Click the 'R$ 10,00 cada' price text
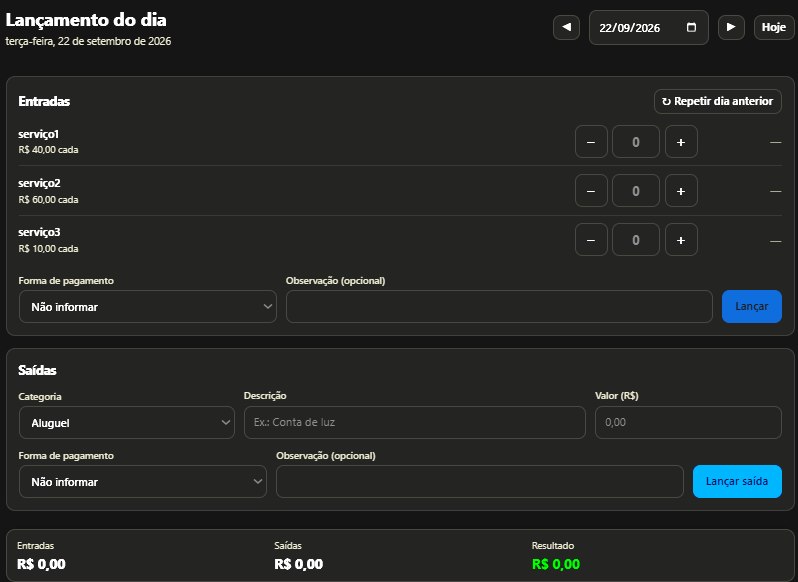The width and height of the screenshot is (798, 582). pos(48,249)
